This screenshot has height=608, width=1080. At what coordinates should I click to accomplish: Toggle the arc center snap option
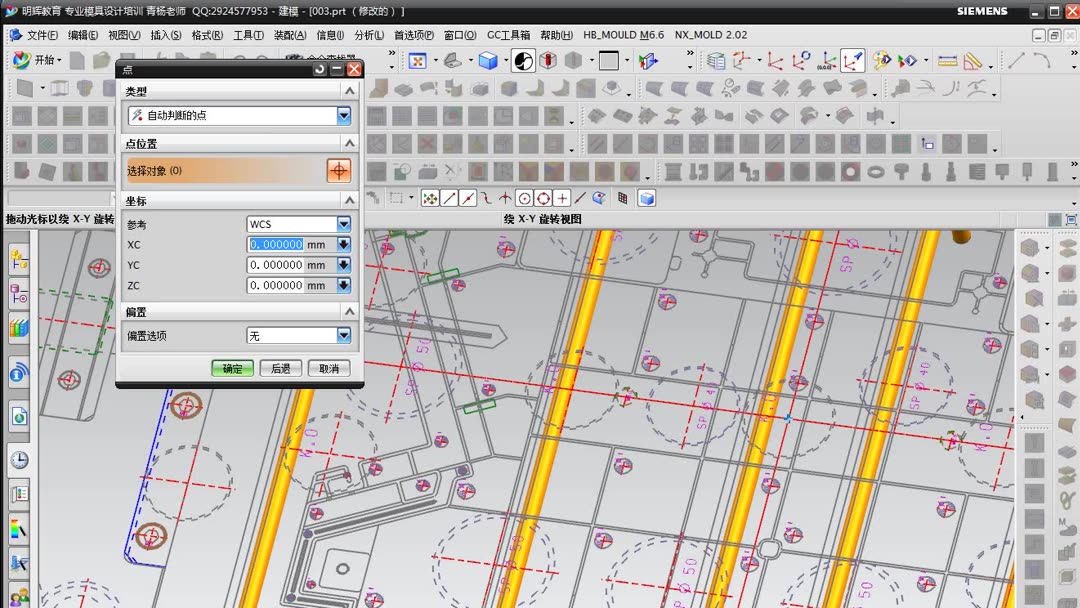click(524, 198)
